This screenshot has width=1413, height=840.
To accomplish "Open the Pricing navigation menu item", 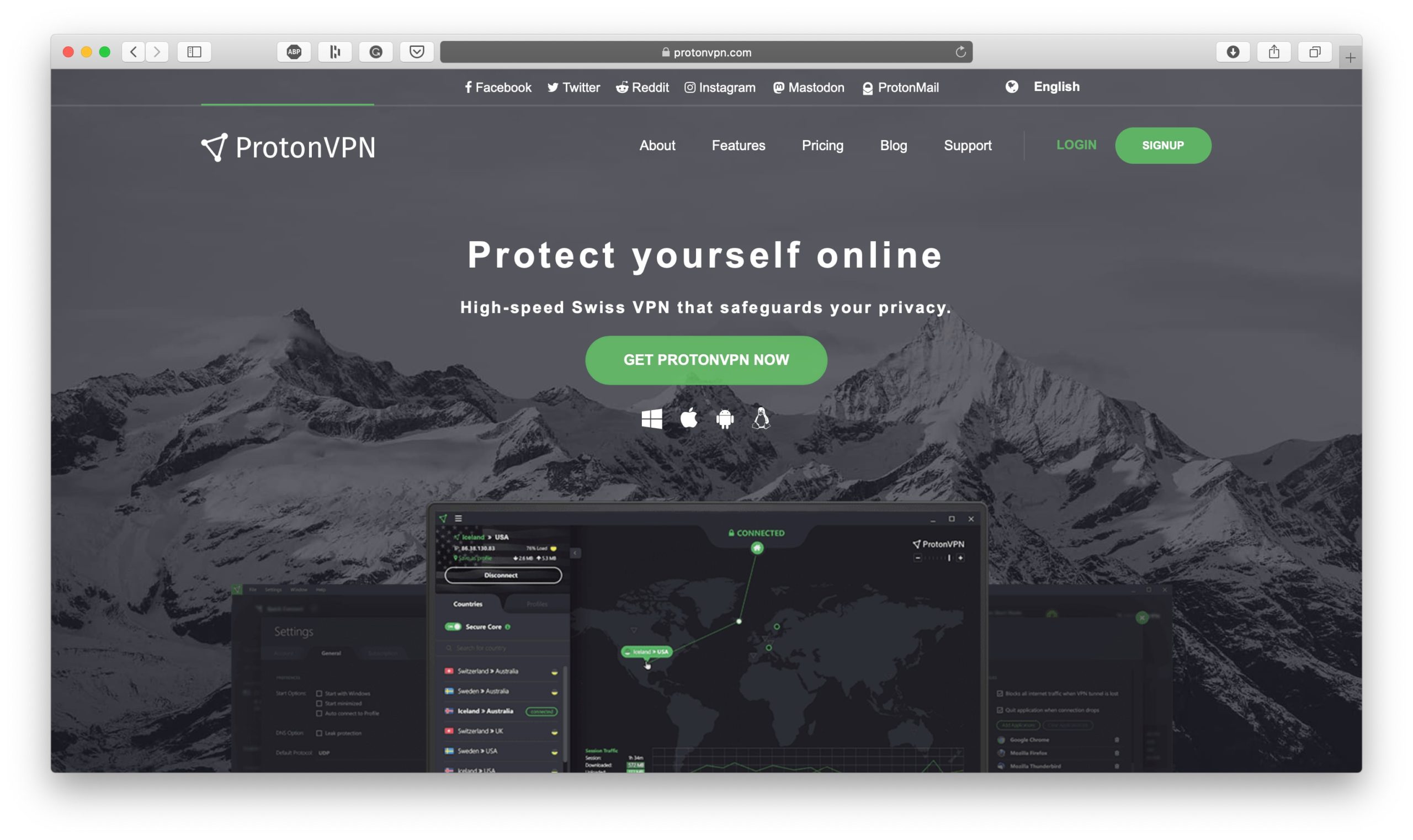I will coord(823,145).
